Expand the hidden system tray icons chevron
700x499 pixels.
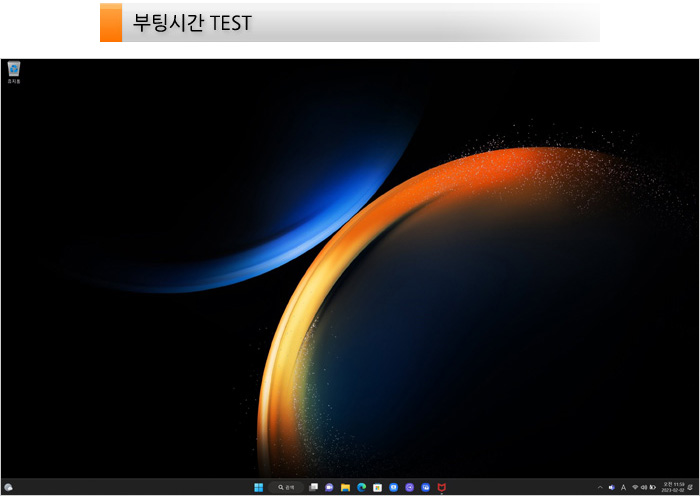pyautogui.click(x=600, y=487)
